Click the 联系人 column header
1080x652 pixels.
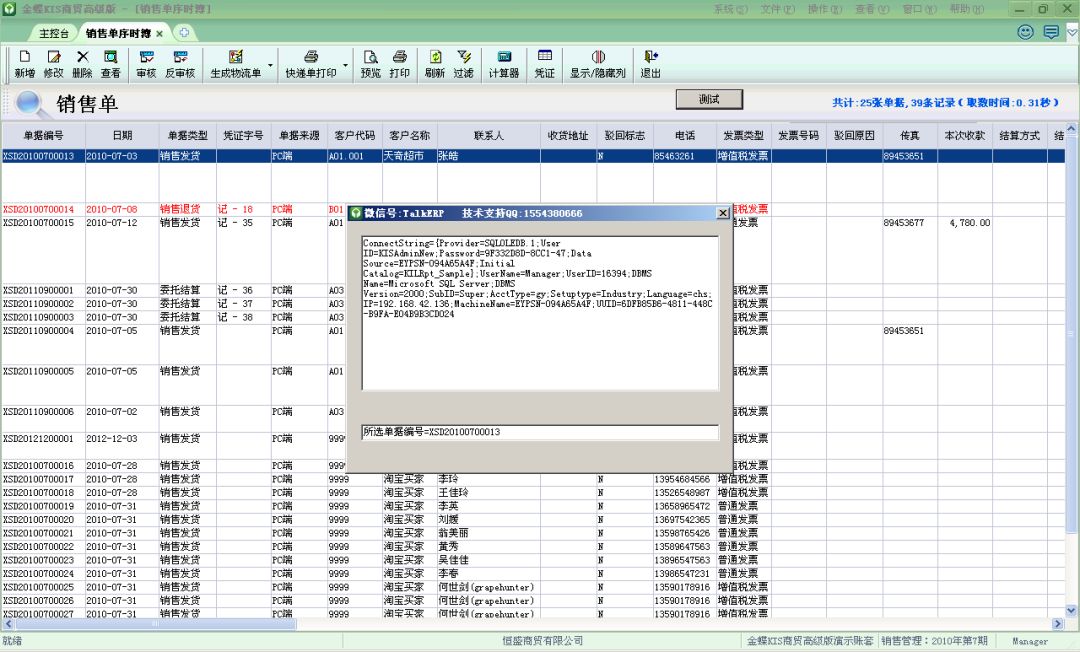(488, 136)
